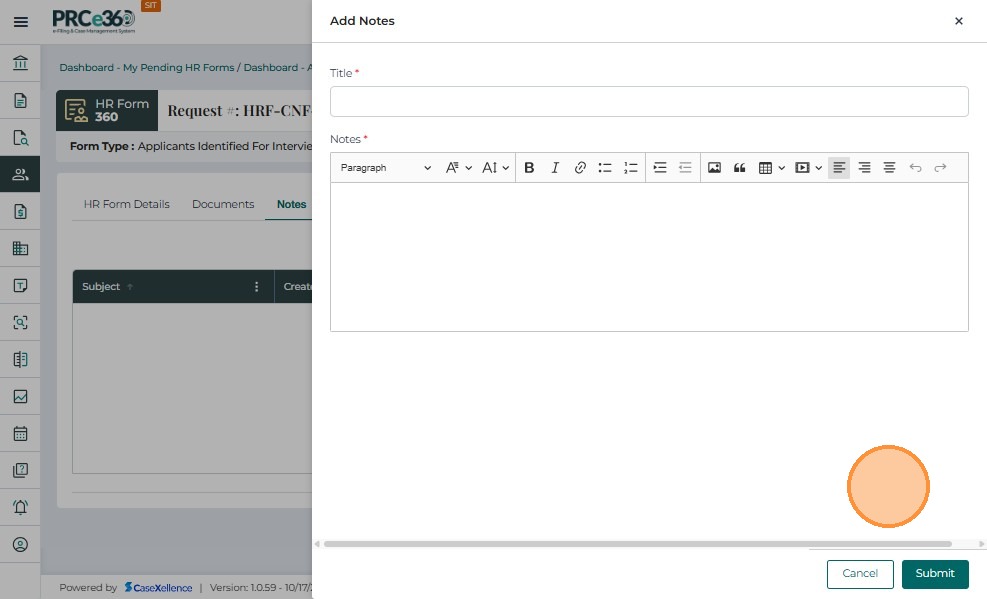Viewport: 987px width, 599px height.
Task: Open the CaseXellence link in footer
Action: 159,588
